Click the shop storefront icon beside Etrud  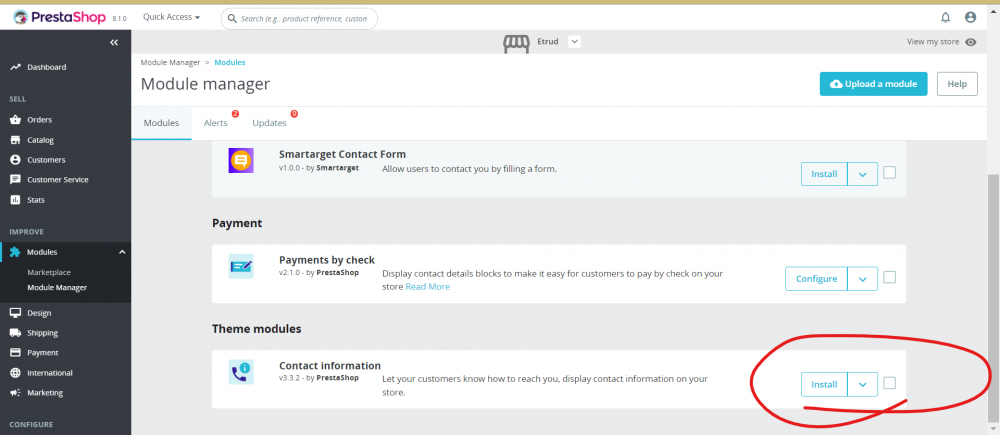coord(516,42)
